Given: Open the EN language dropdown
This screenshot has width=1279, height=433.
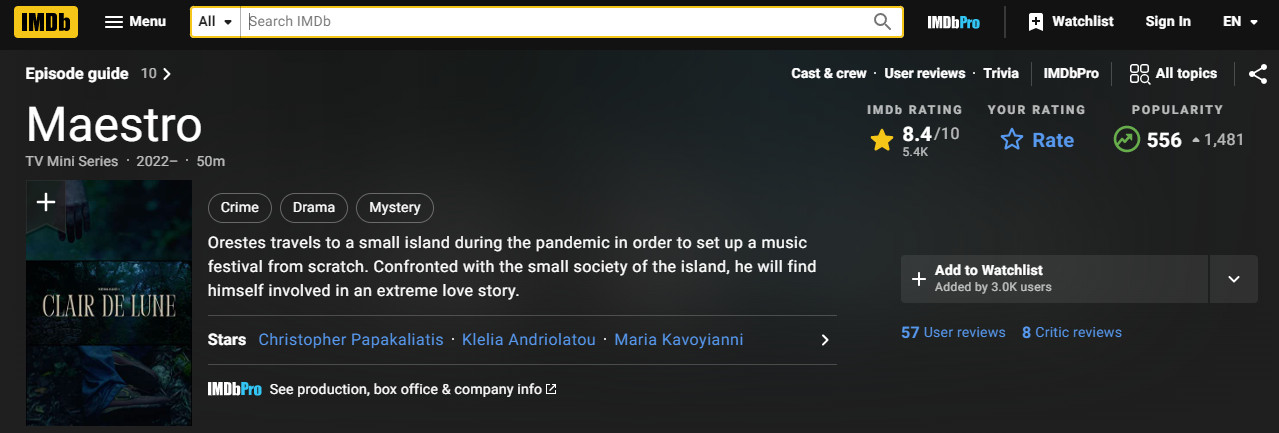Looking at the screenshot, I should [1240, 22].
